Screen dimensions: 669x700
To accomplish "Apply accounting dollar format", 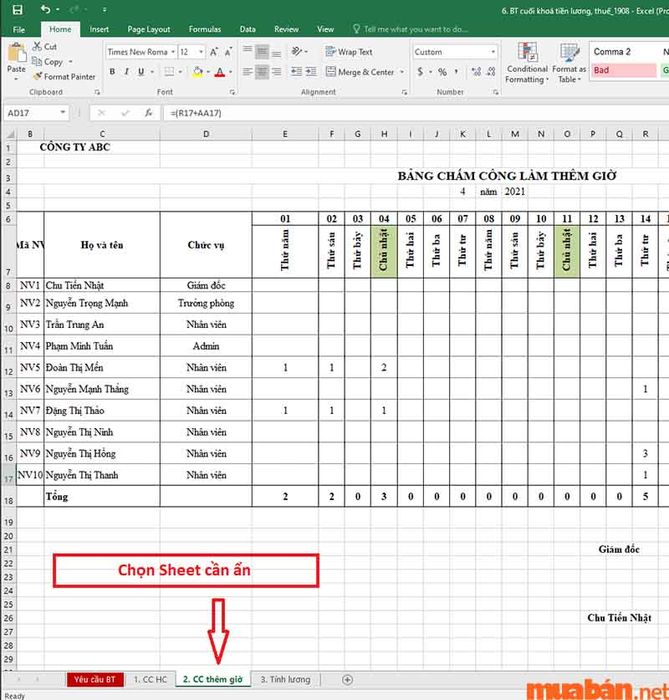I will point(420,71).
